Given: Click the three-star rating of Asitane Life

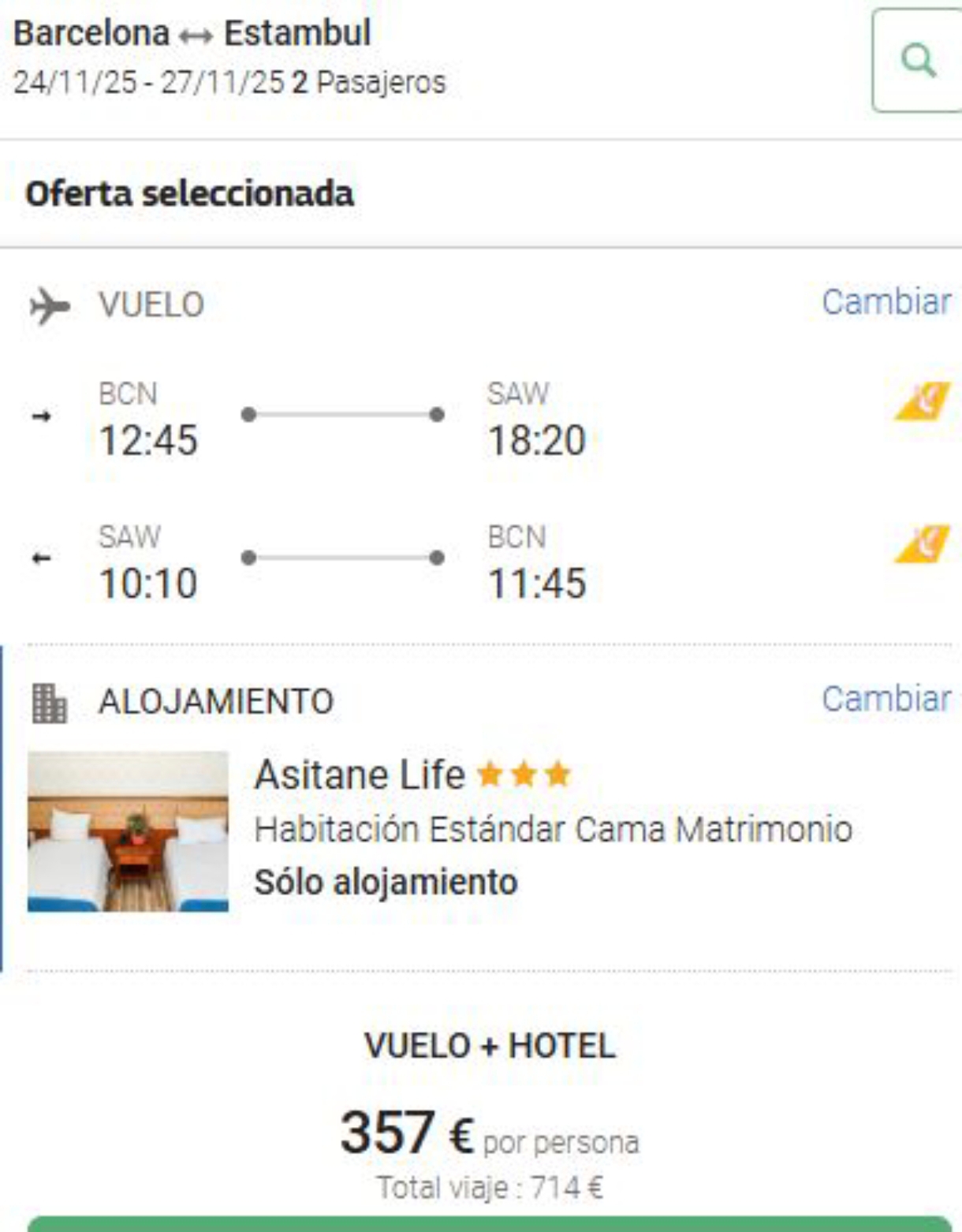Looking at the screenshot, I should point(524,775).
